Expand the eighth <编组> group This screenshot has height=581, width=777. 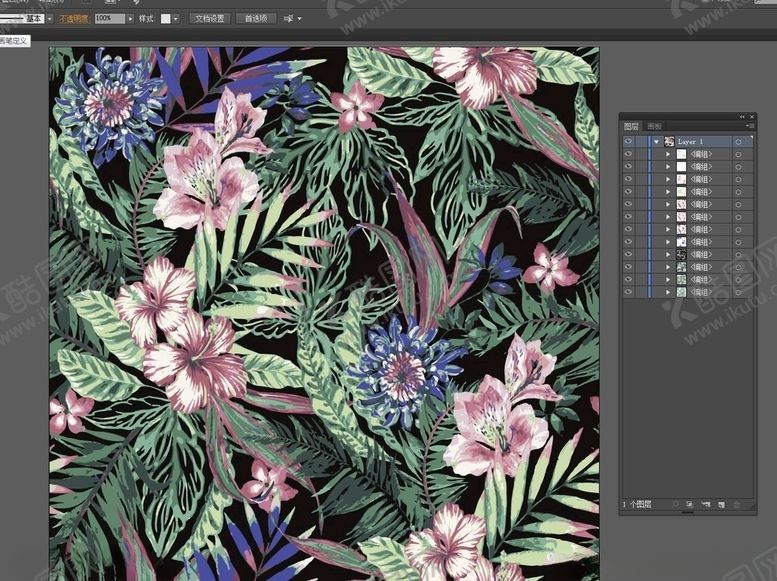pyautogui.click(x=668, y=242)
